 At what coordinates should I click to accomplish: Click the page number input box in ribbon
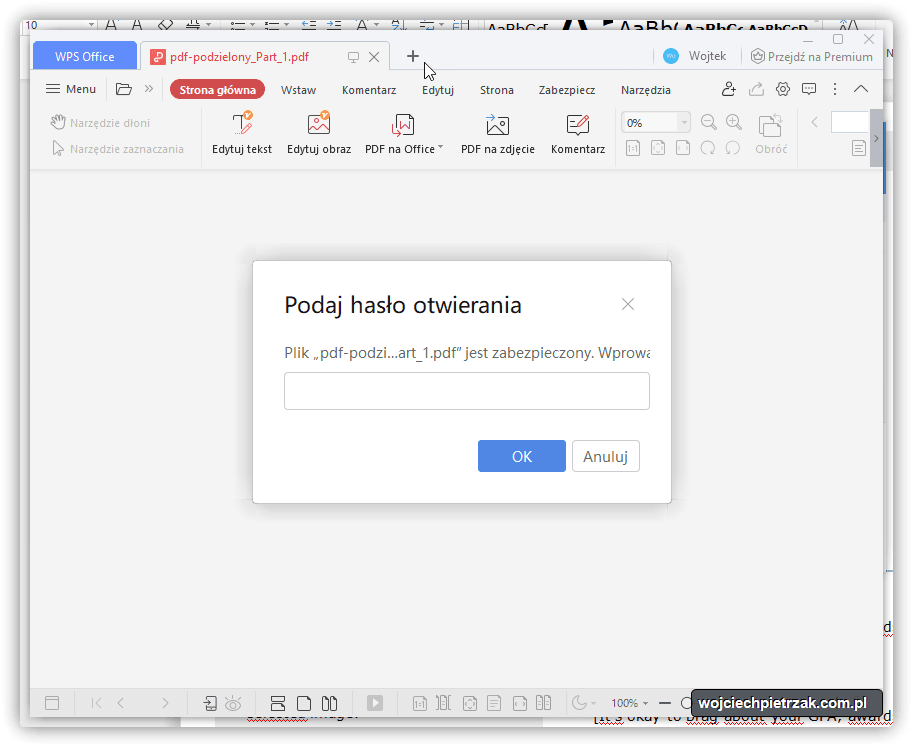[850, 122]
